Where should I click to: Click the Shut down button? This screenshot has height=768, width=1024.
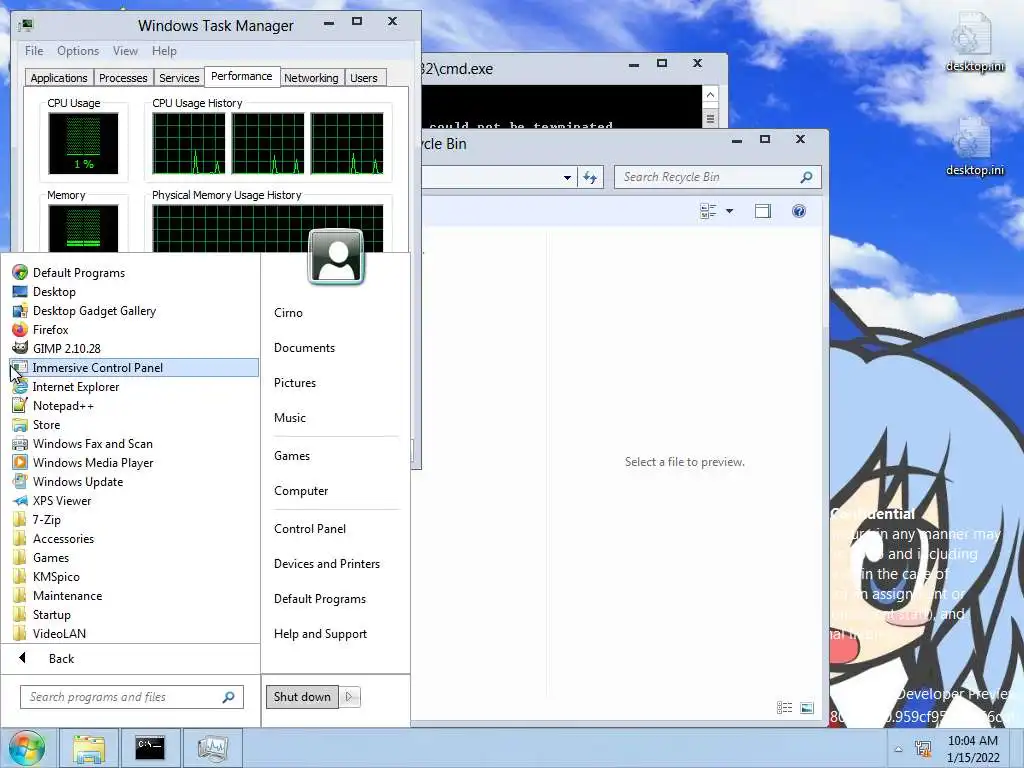tap(302, 697)
